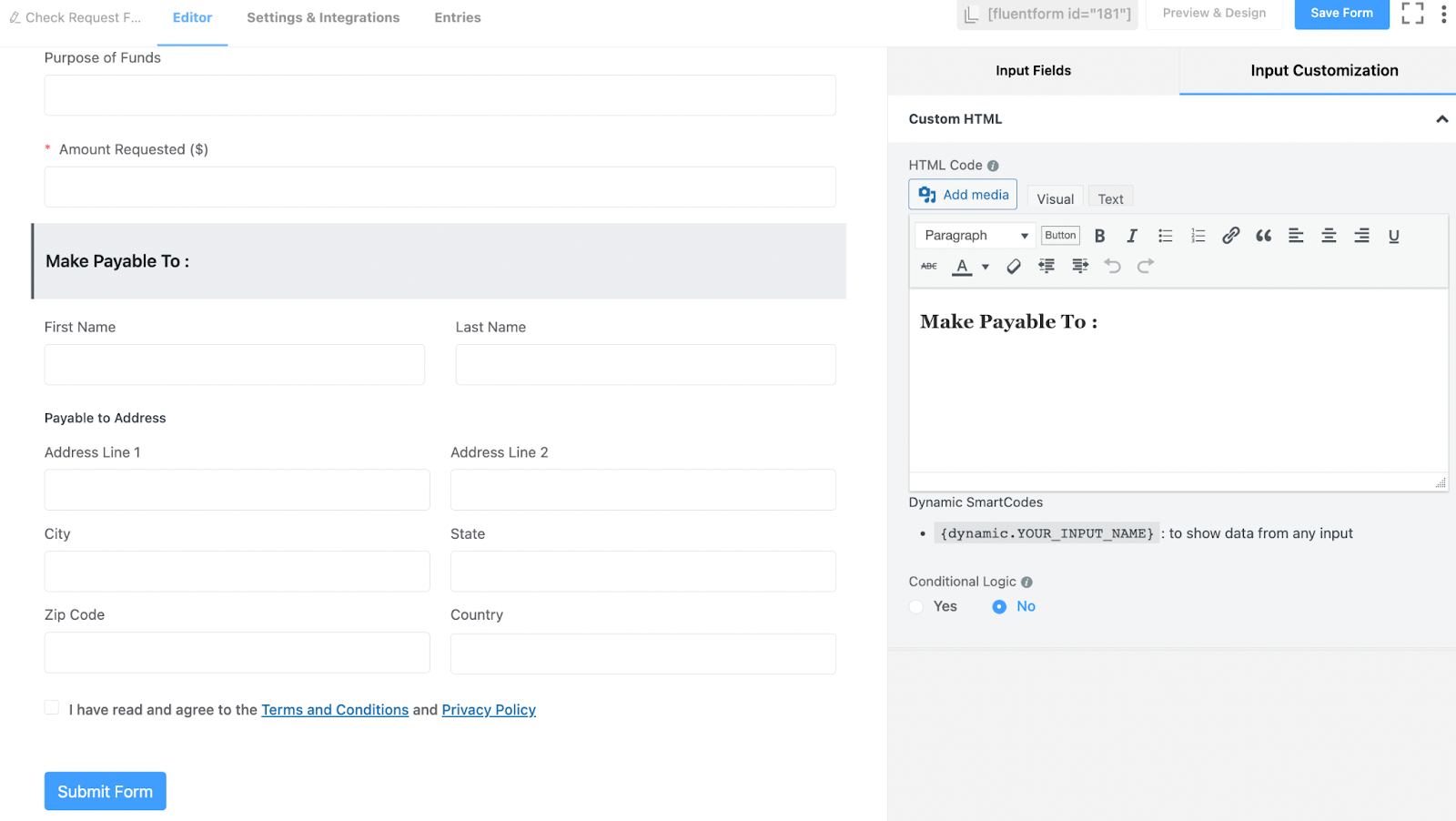Open the Input Fields tab
Image resolution: width=1456 pixels, height=821 pixels.
tap(1033, 71)
